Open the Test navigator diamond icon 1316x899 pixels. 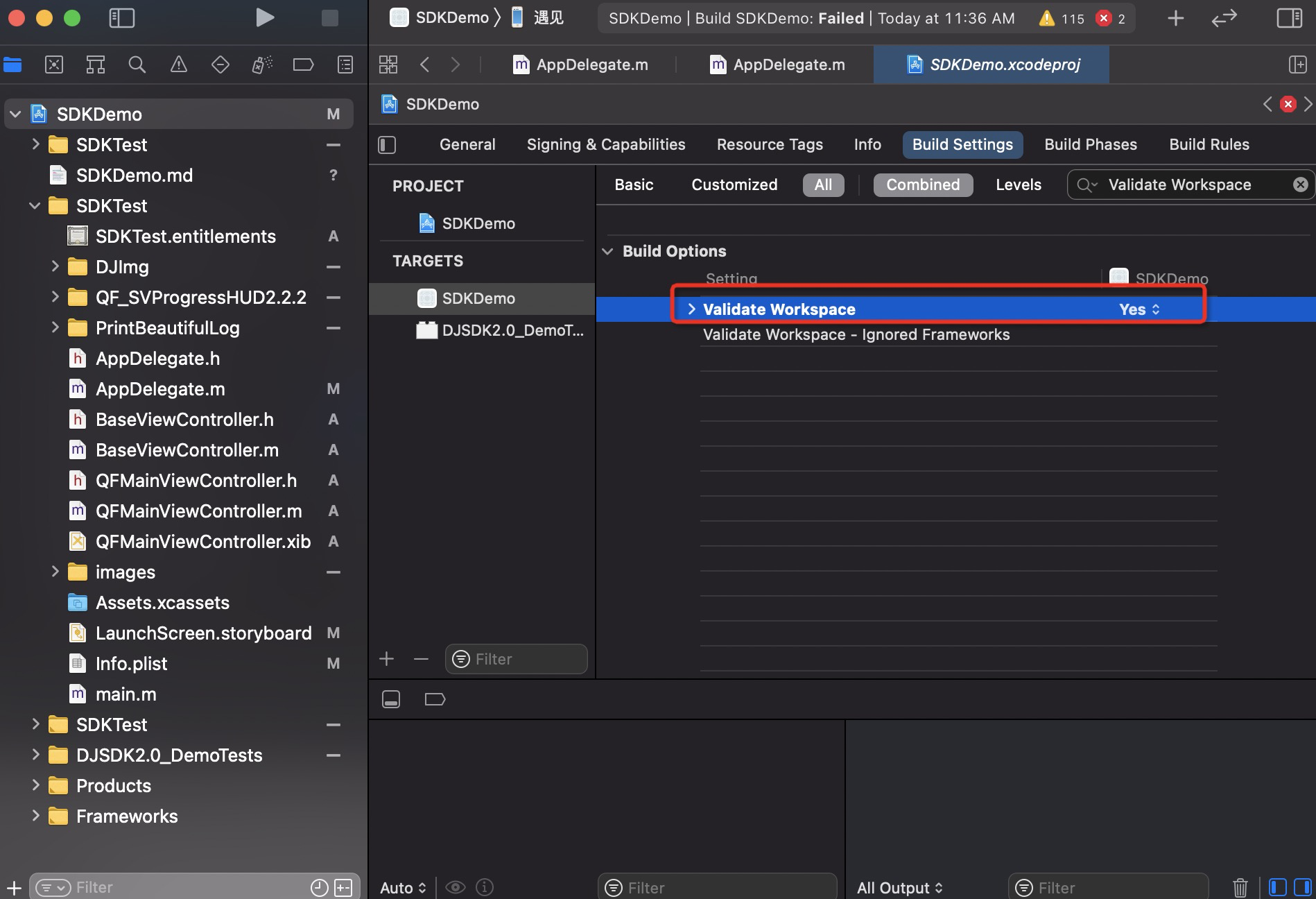(x=220, y=65)
